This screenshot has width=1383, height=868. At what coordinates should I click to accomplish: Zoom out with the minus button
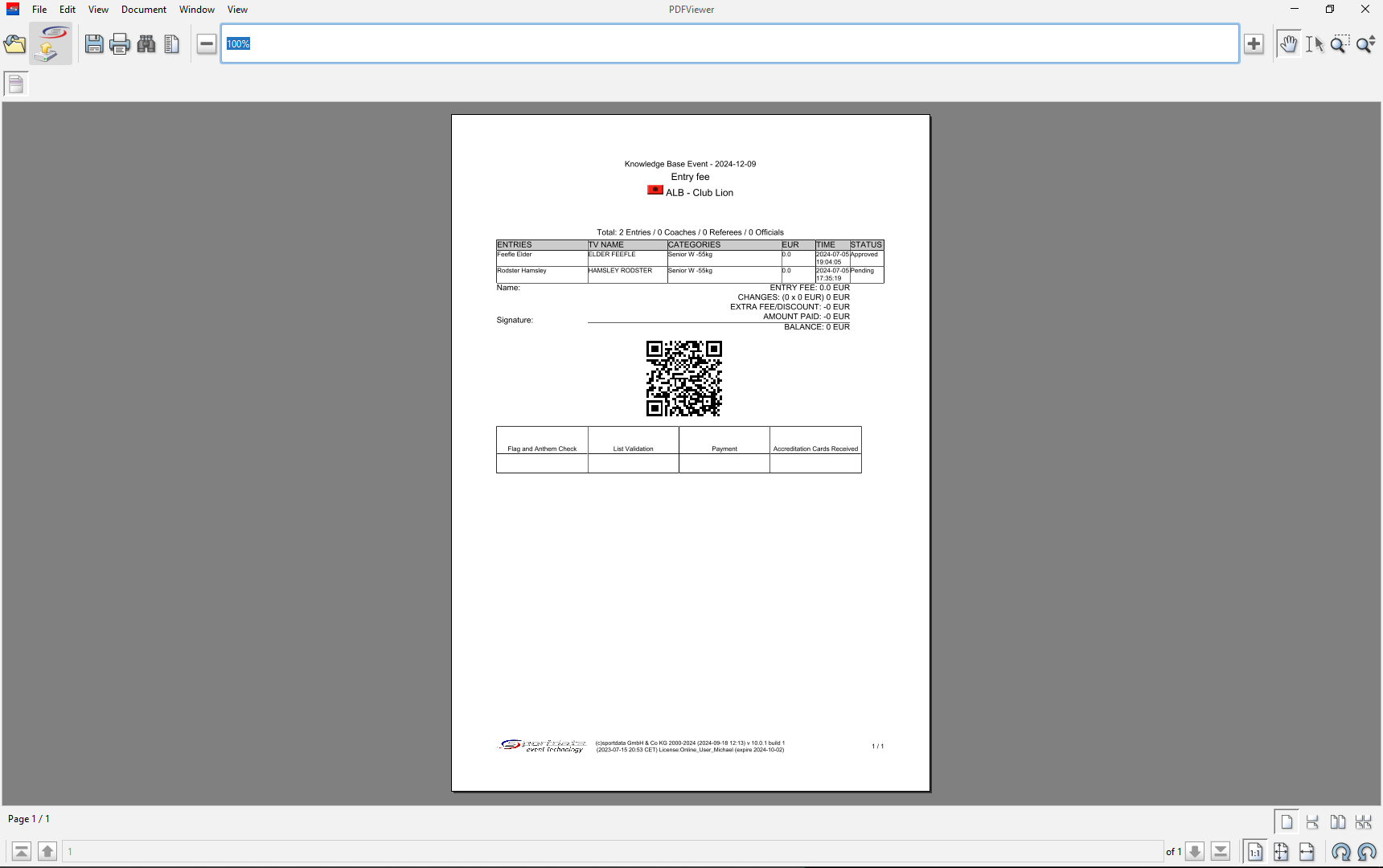click(207, 43)
